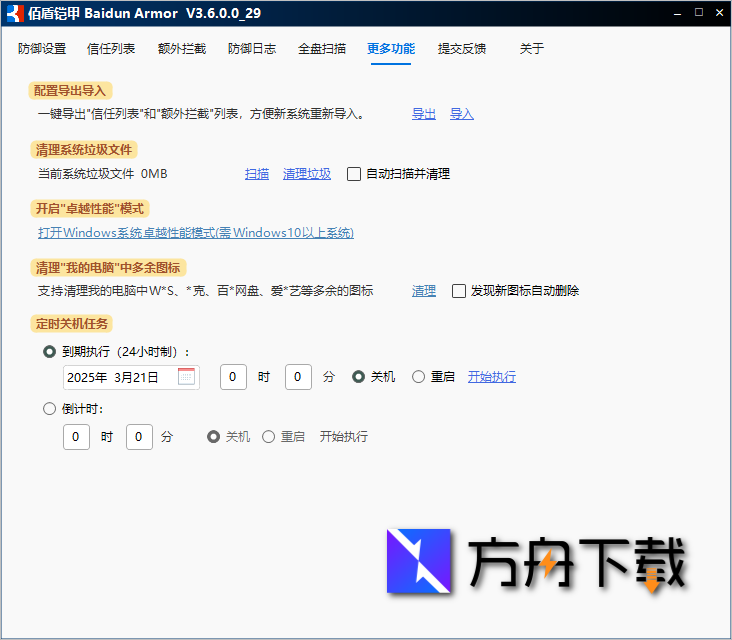
Task: Select 关机 radio in scheduled row
Action: point(359,377)
